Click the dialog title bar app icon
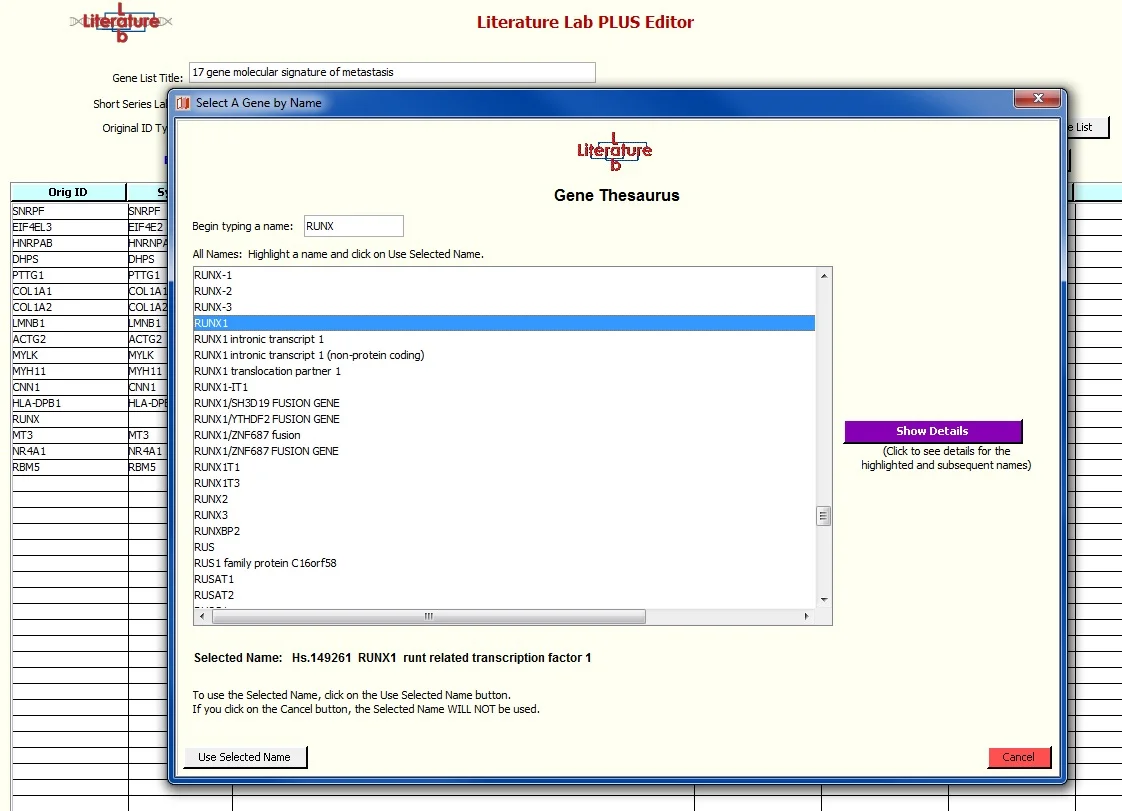 [x=183, y=103]
